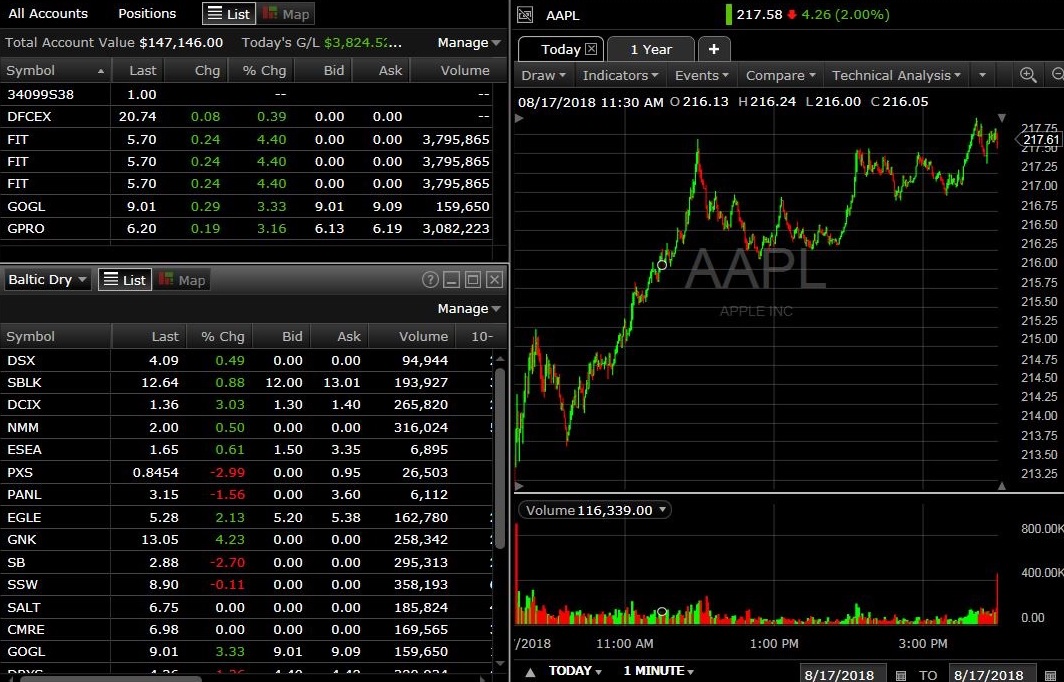This screenshot has height=682, width=1064.
Task: Select the All Accounts tab
Action: (48, 14)
